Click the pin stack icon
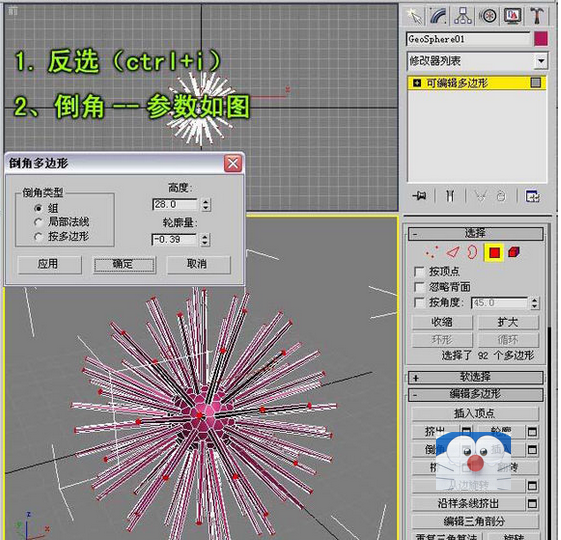 click(419, 196)
